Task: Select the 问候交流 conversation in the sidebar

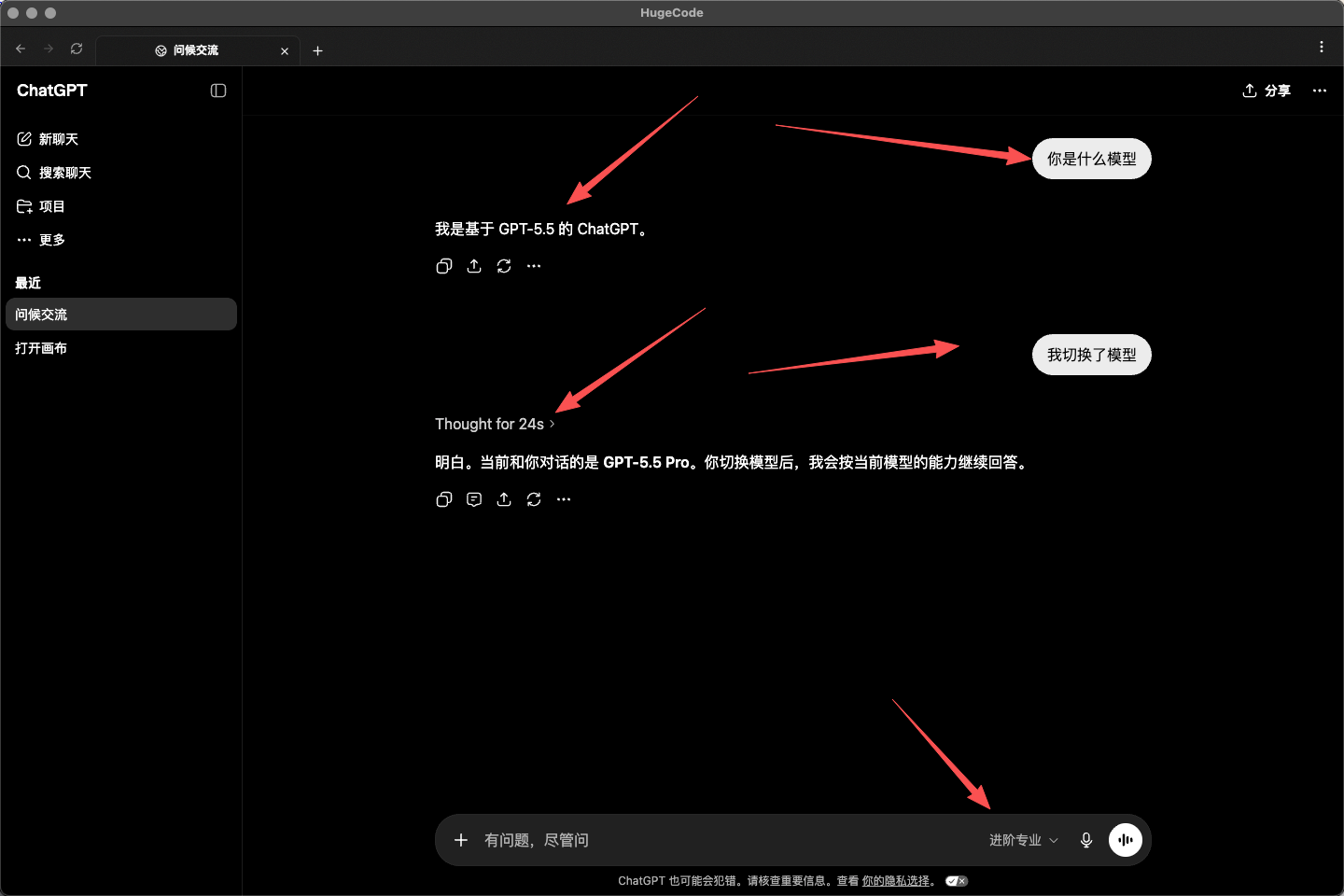Action: 121,315
